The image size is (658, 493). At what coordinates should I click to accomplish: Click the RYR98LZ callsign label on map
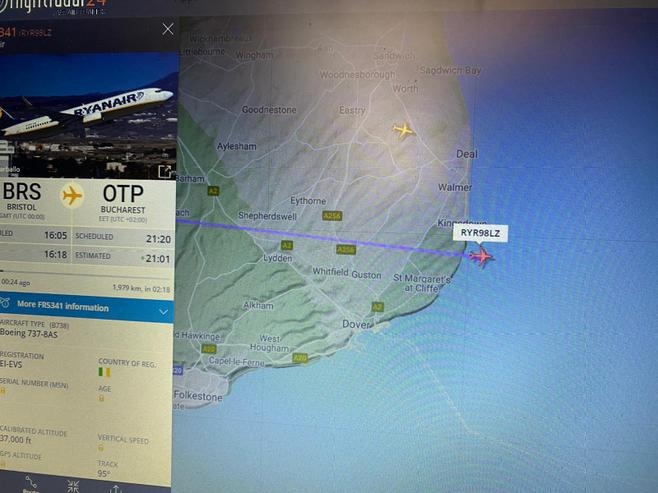480,233
